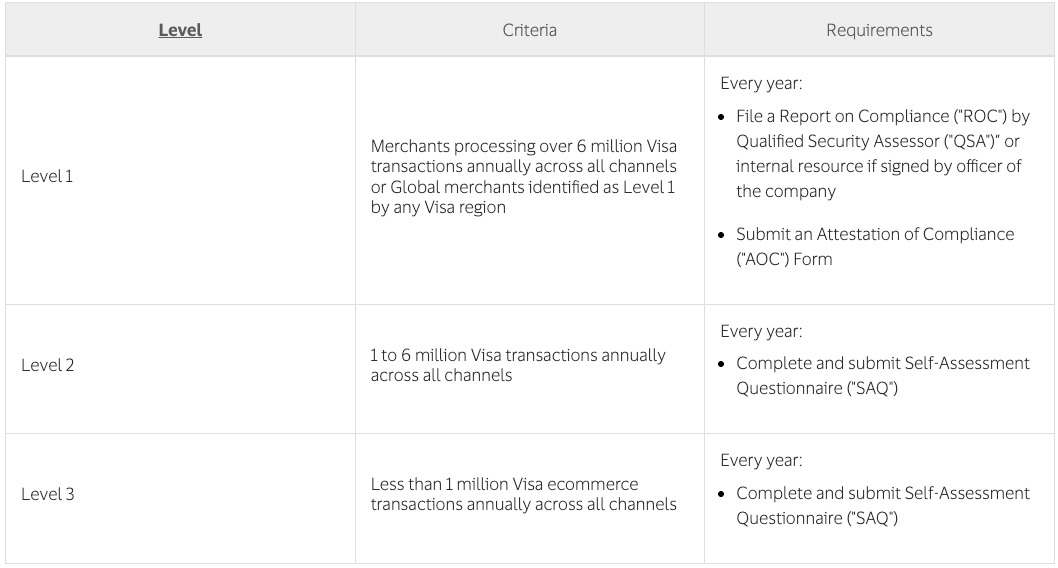Click the underlined Level column header

[x=180, y=30]
